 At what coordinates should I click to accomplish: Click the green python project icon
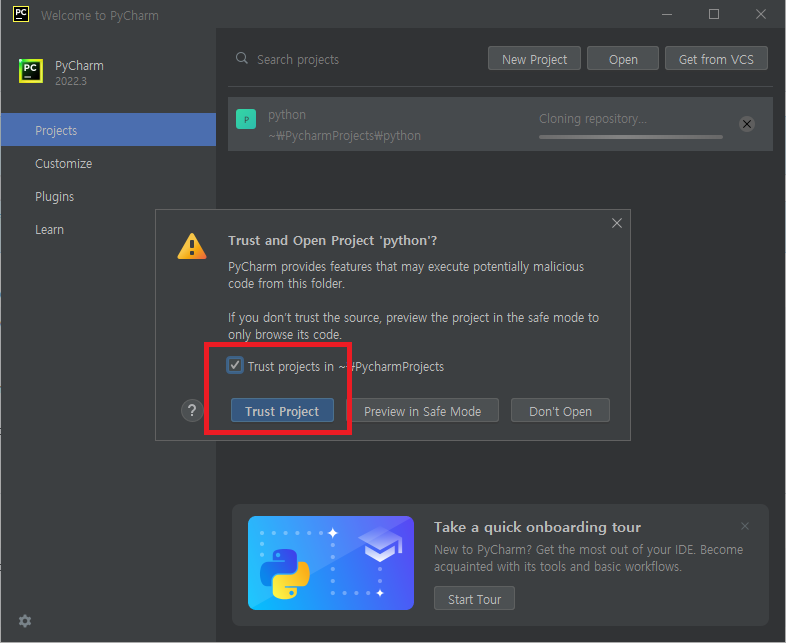(x=246, y=119)
